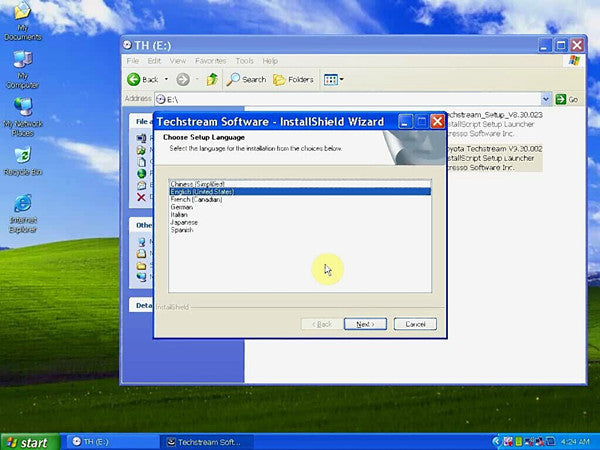Switch to TH (E:) taskbar button
Screen dimensions: 600x450
coord(108,441)
